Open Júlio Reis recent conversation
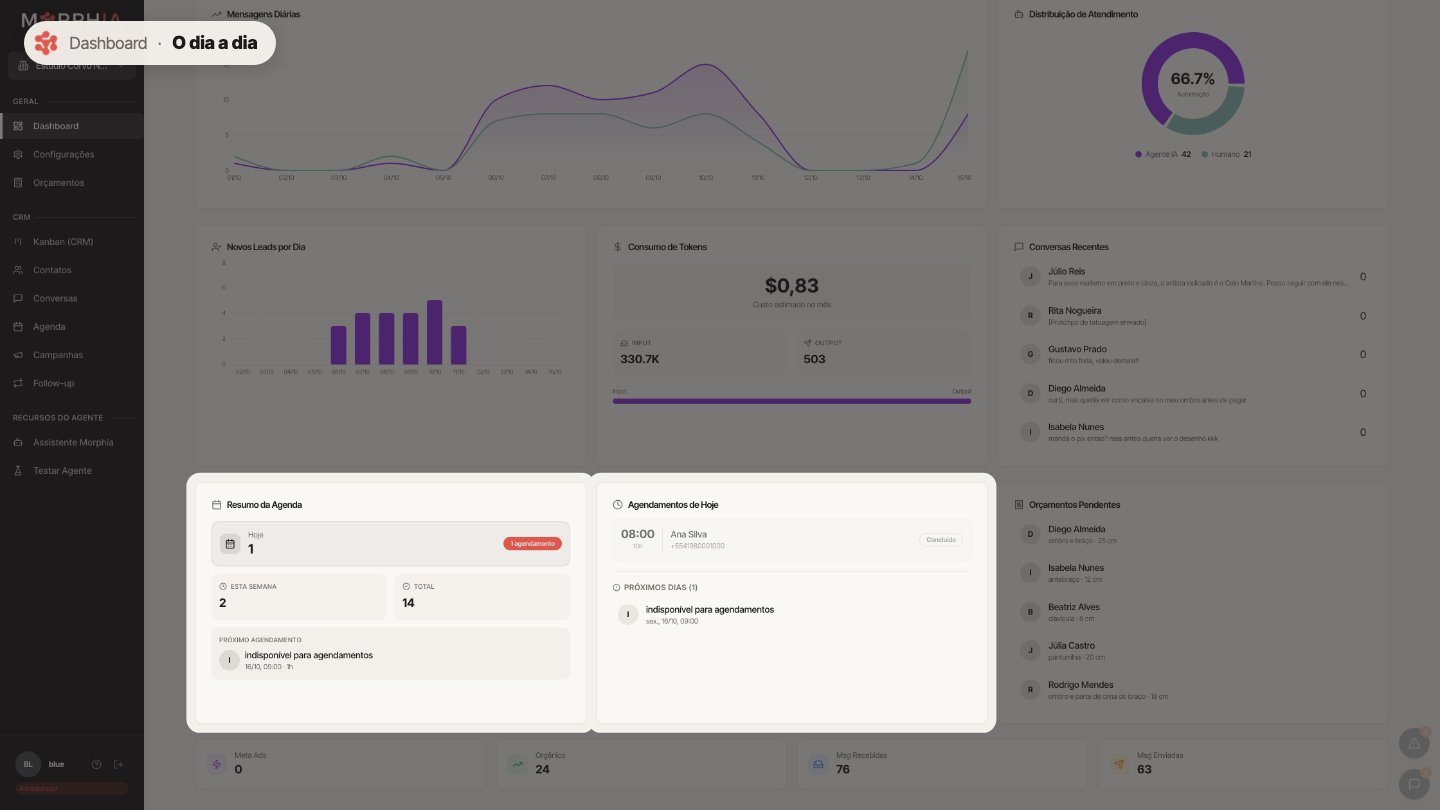The height and width of the screenshot is (810, 1440). point(1193,277)
